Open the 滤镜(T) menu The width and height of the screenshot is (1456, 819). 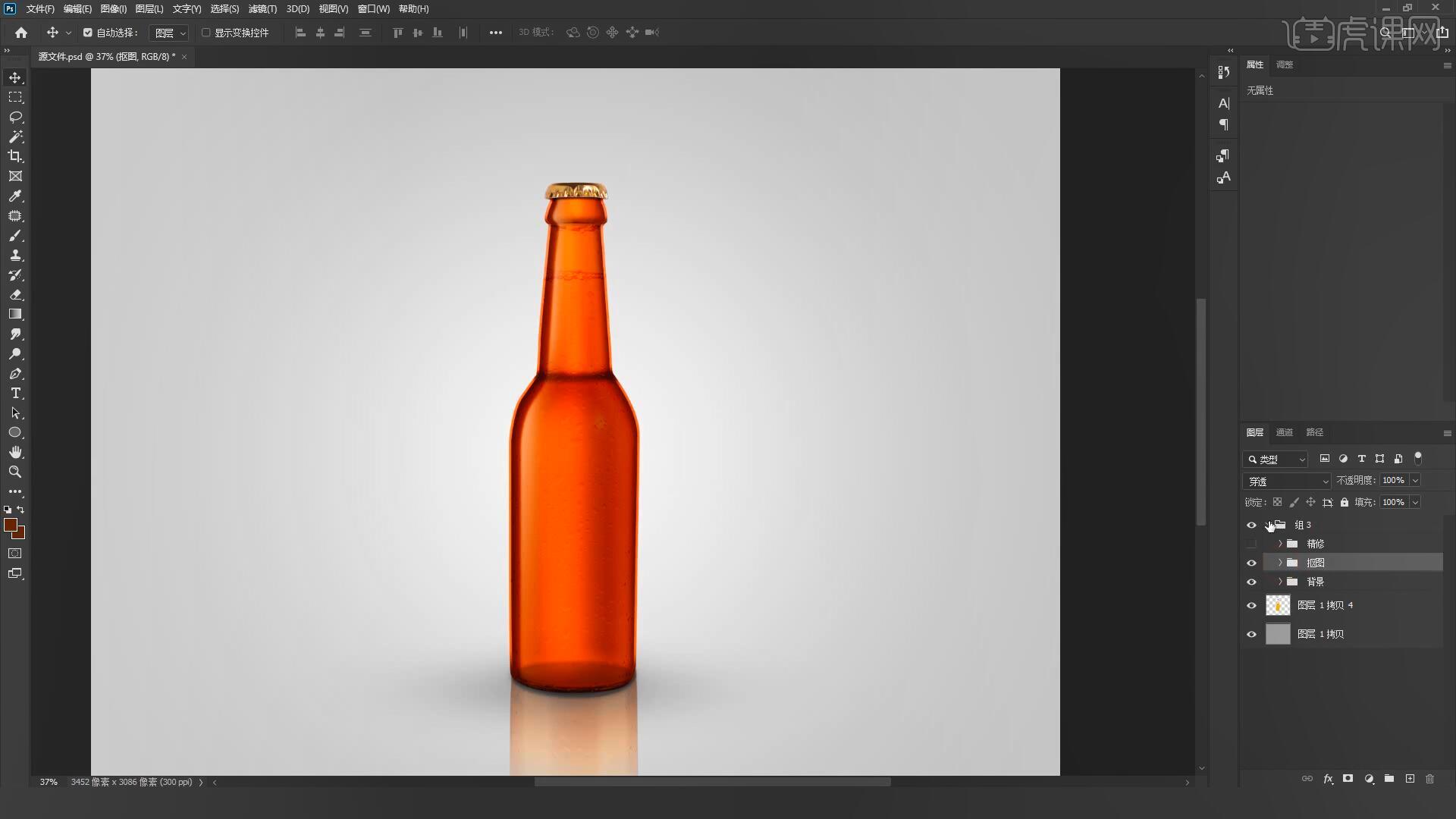[262, 9]
